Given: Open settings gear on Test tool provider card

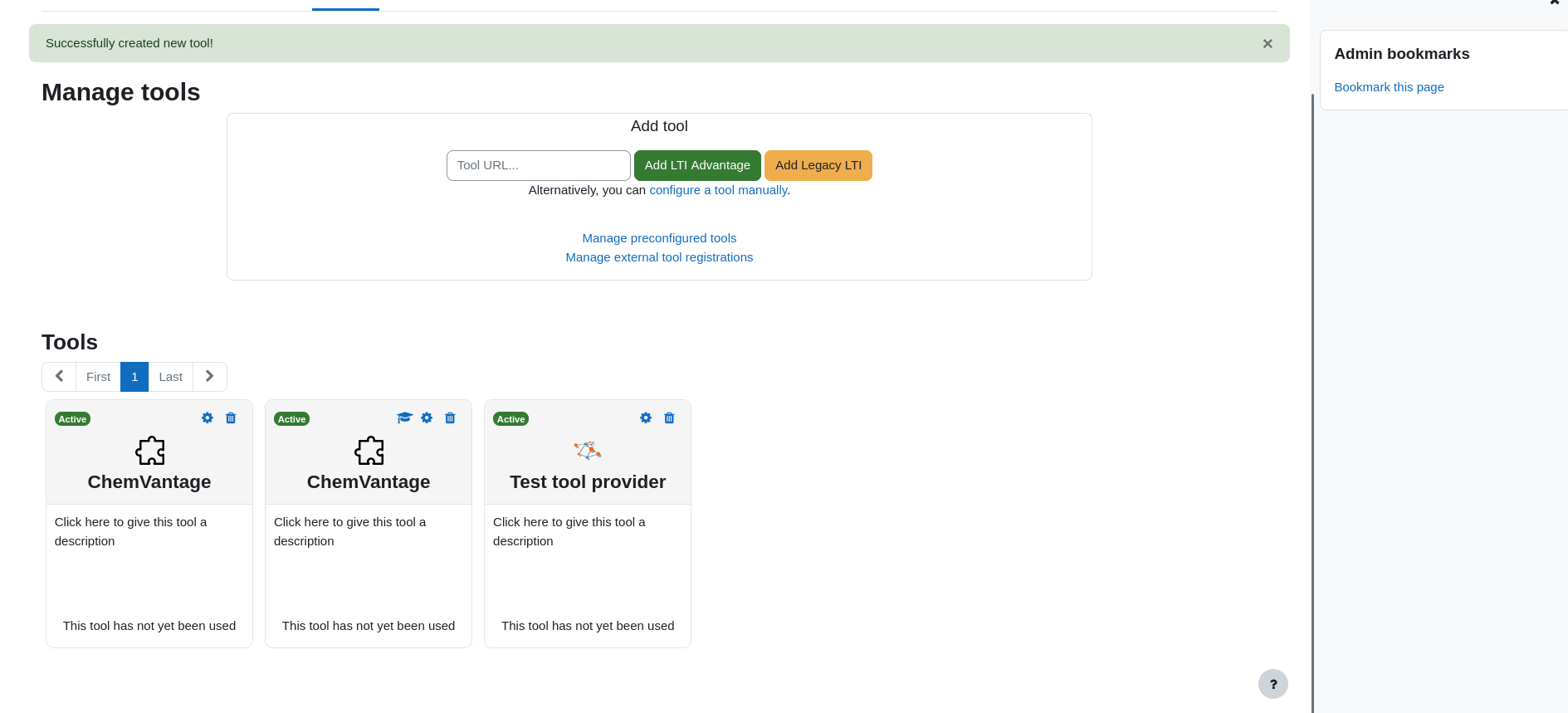Looking at the screenshot, I should click(x=646, y=418).
